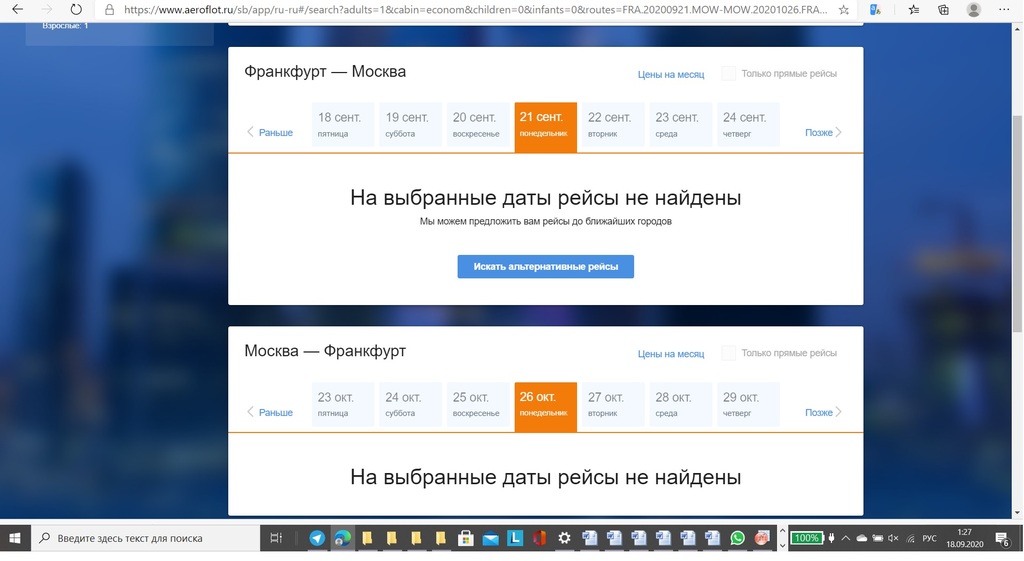
Task: Open browser Settings and more menu
Action: coord(1004,10)
